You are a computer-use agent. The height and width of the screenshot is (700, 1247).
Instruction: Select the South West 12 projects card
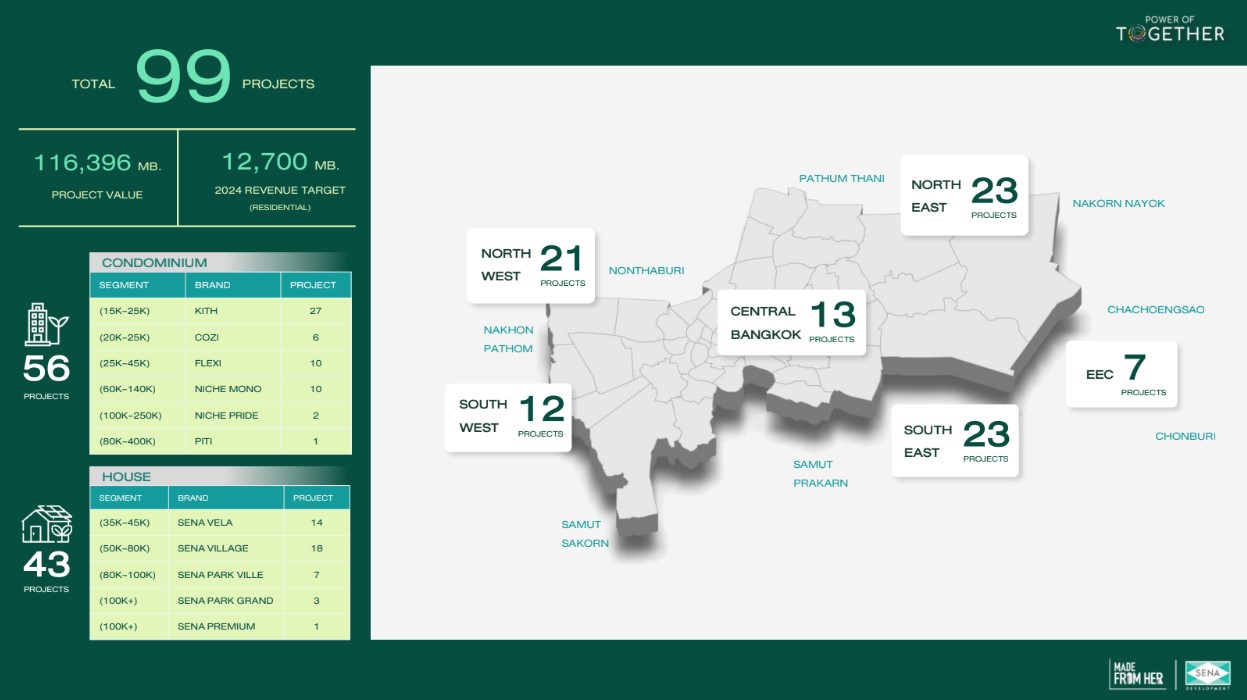[508, 417]
